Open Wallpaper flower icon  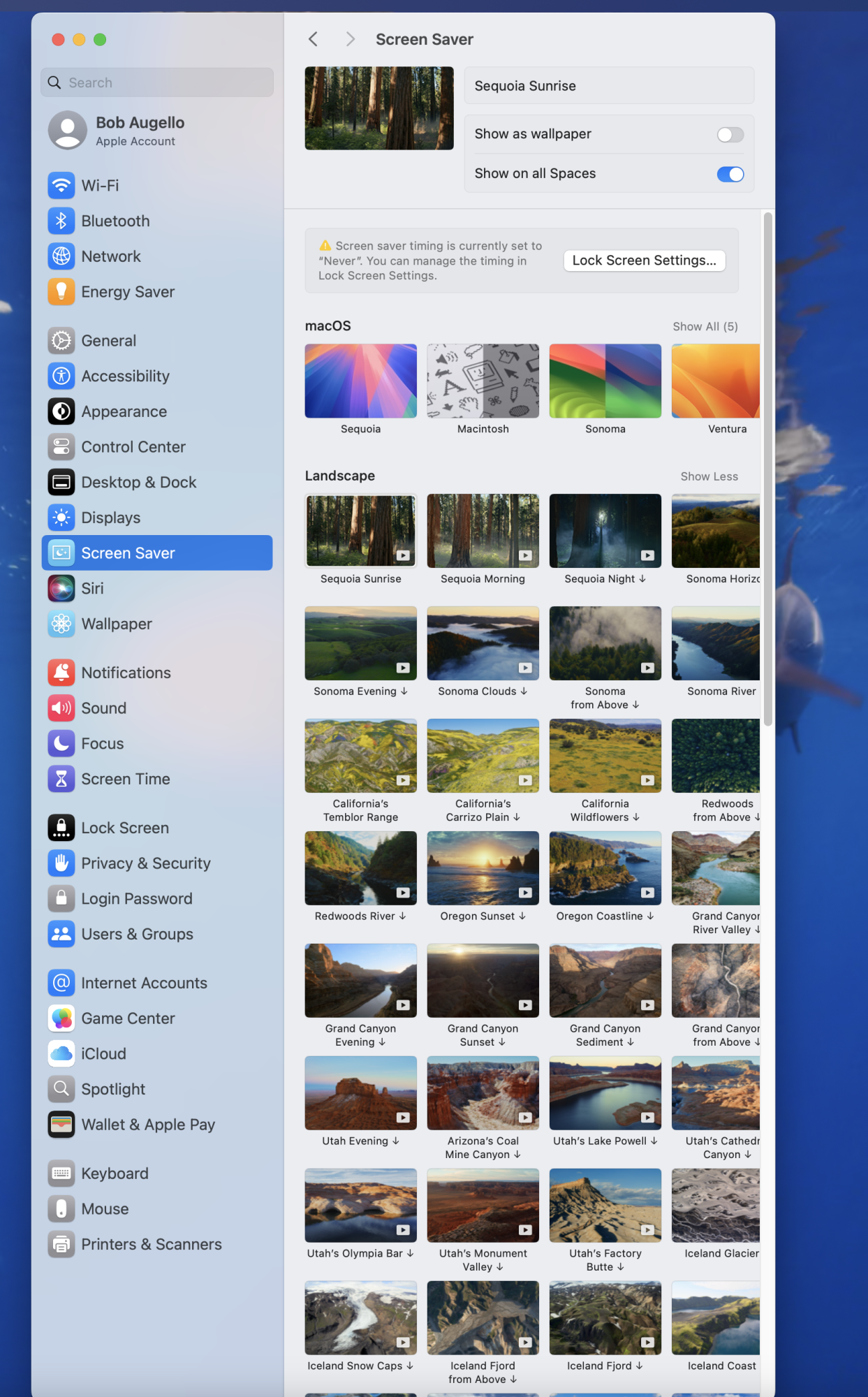[x=61, y=624]
